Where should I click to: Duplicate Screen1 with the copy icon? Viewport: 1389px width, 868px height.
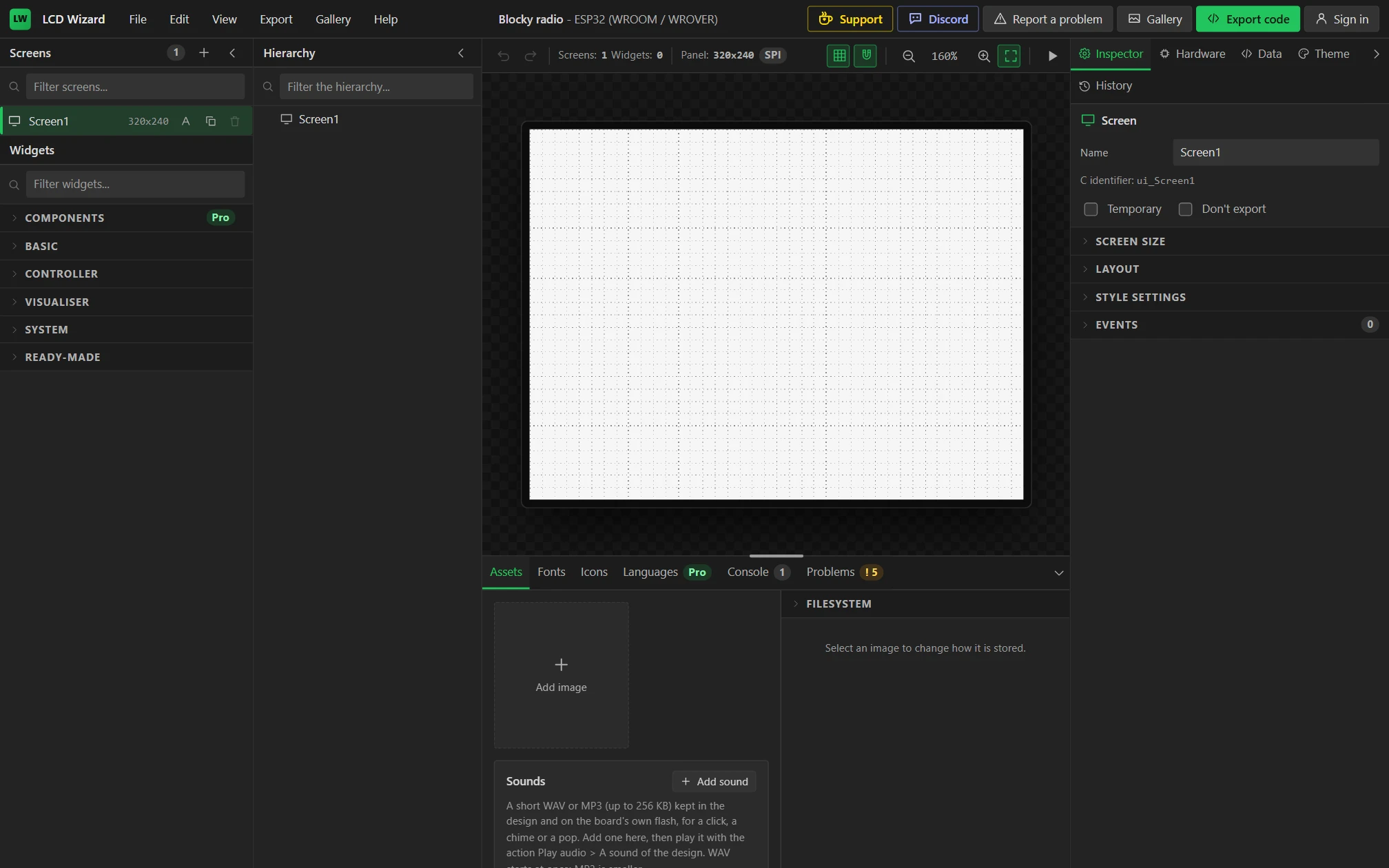(x=211, y=121)
